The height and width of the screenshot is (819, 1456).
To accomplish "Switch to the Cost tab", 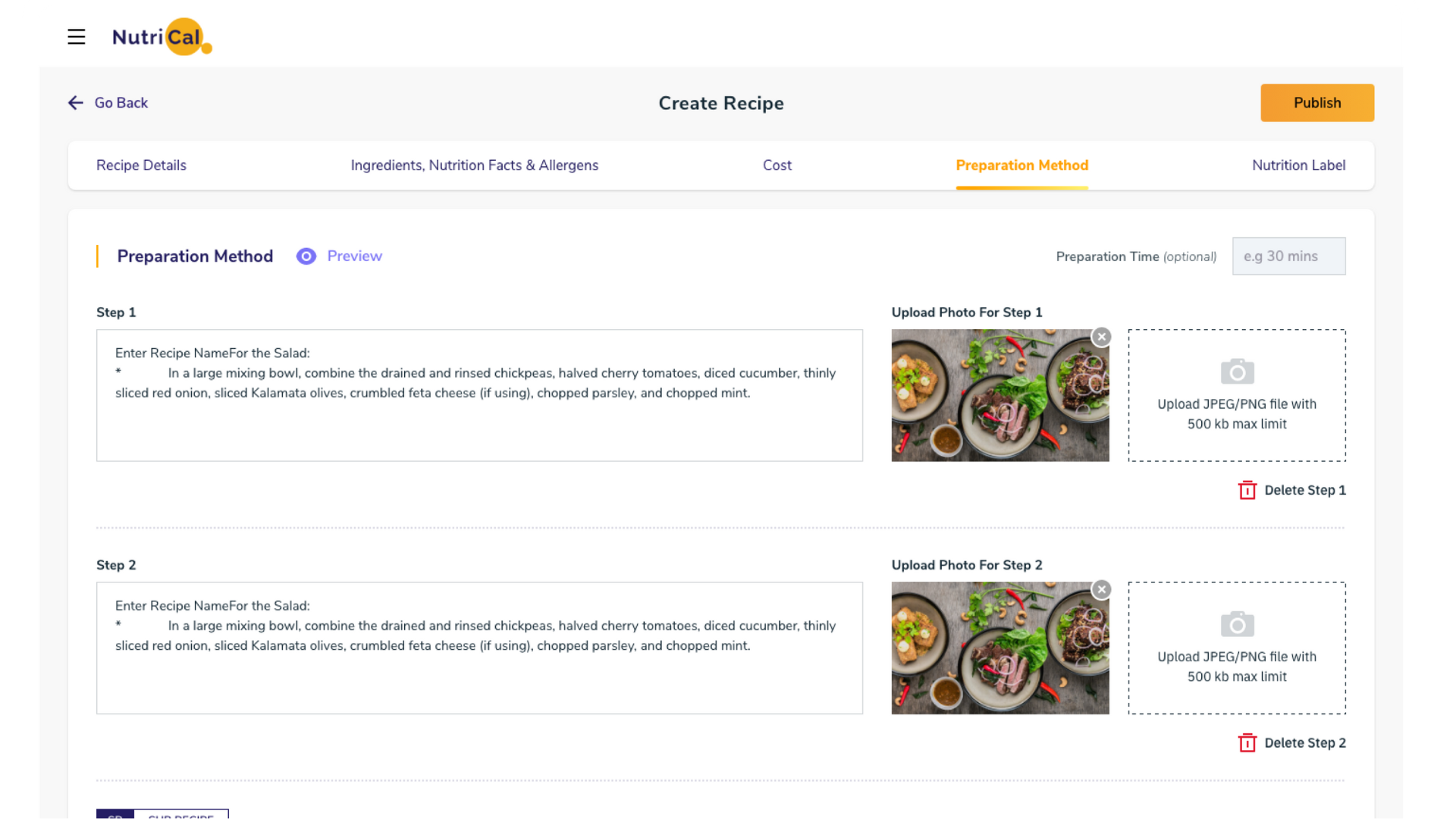I will pos(777,165).
